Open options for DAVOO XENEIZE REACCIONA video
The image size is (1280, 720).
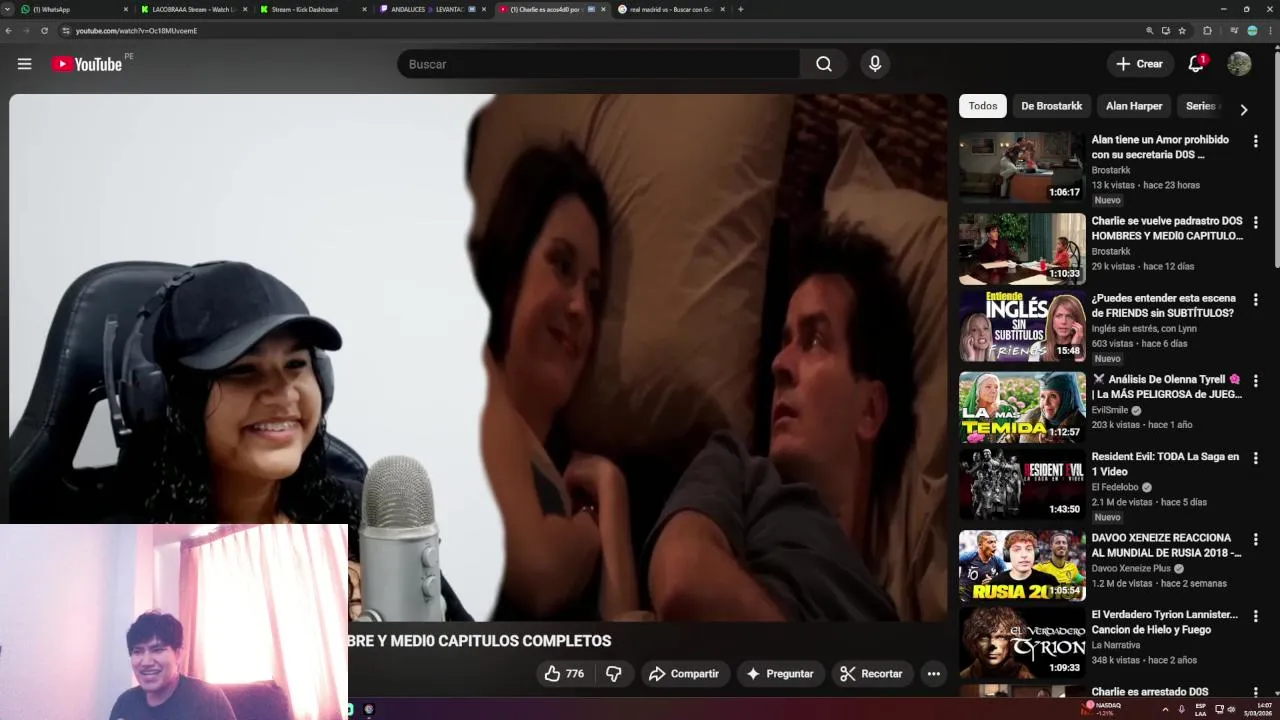pyautogui.click(x=1256, y=540)
